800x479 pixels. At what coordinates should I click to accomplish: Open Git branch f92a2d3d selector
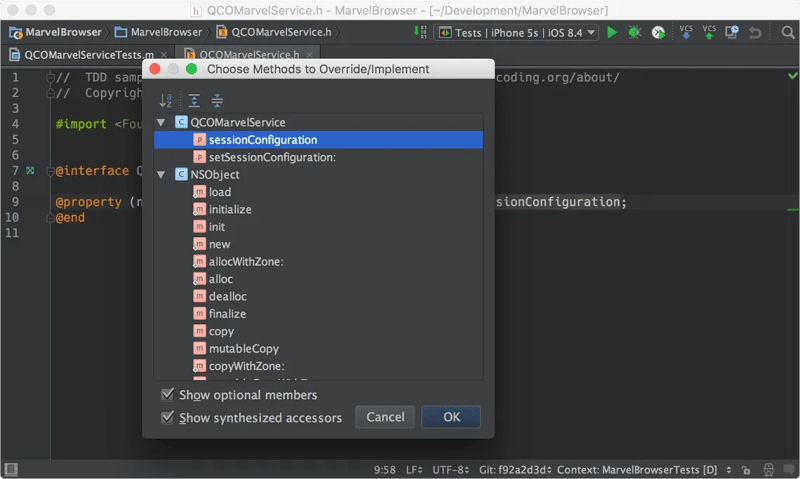515,470
